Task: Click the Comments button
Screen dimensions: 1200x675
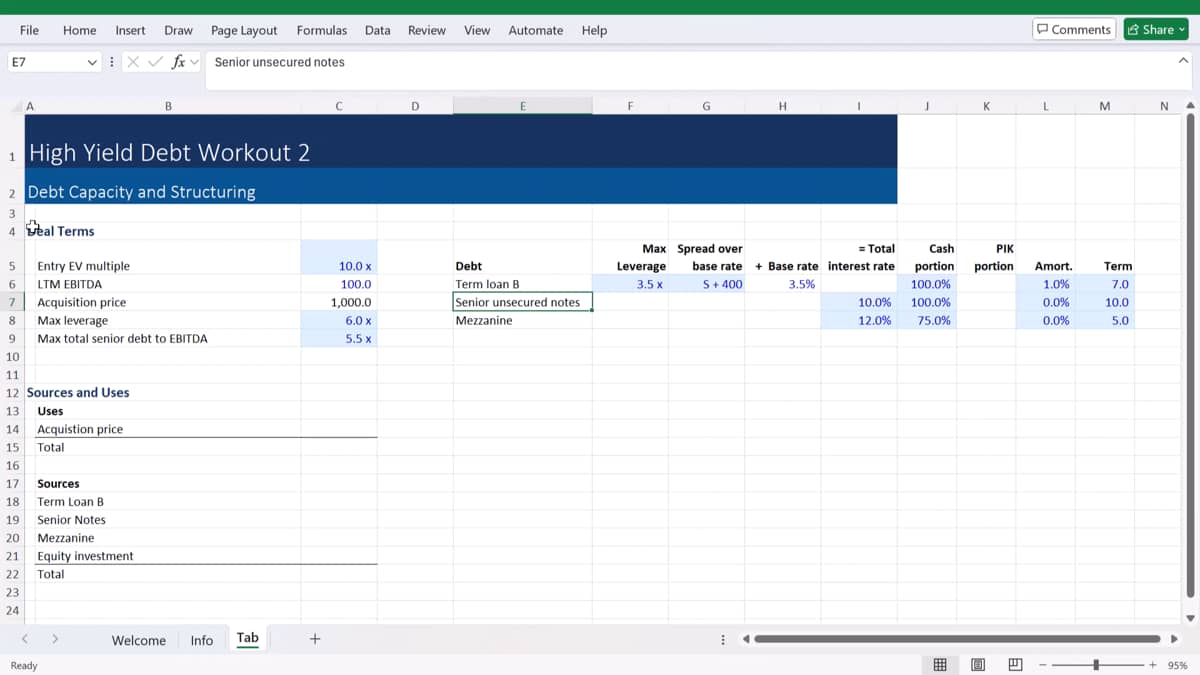Action: (1074, 29)
